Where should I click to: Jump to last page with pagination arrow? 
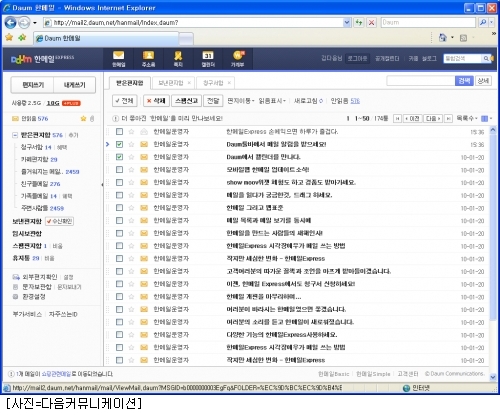point(449,119)
